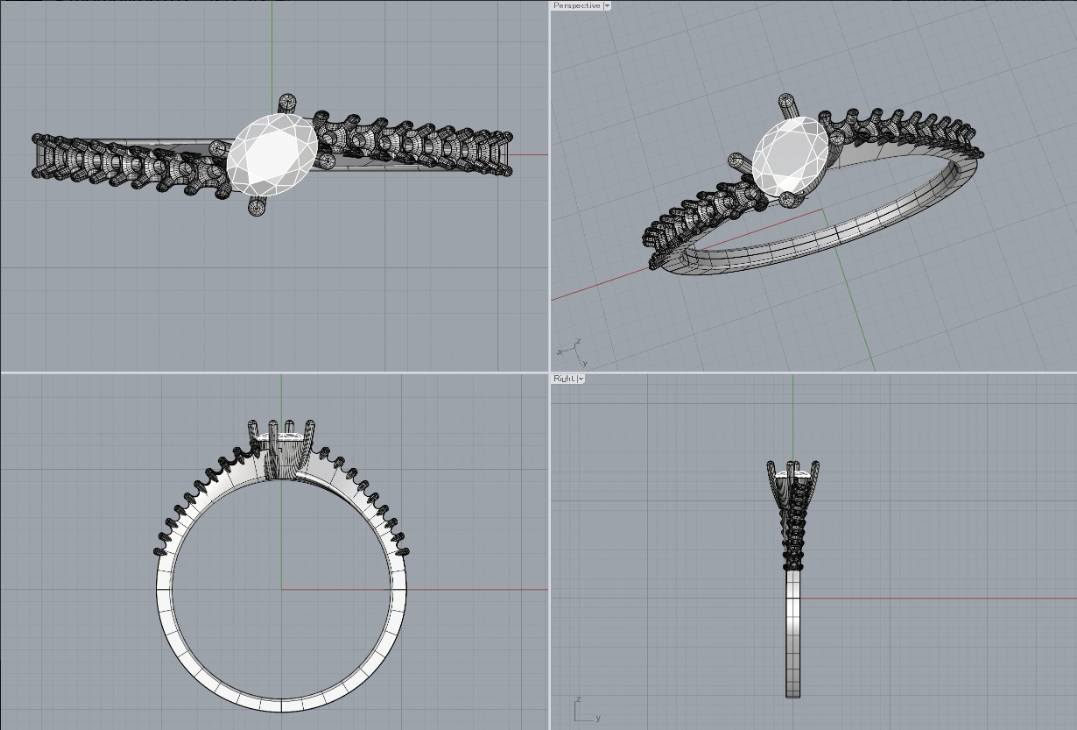Click the Perspective viewport title label
This screenshot has height=730, width=1077.
point(576,5)
